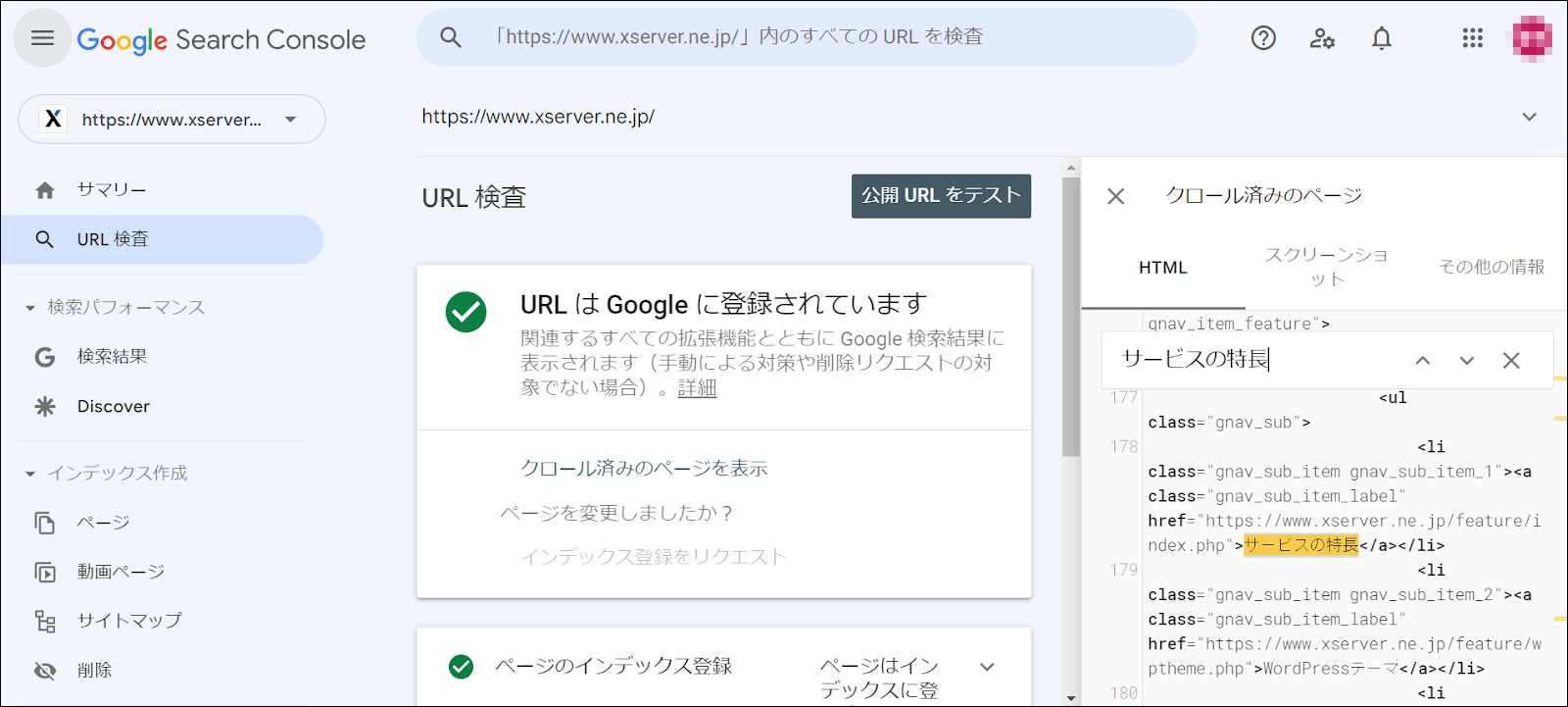The image size is (1568, 707).
Task: Open the Discover report
Action: pos(114,406)
